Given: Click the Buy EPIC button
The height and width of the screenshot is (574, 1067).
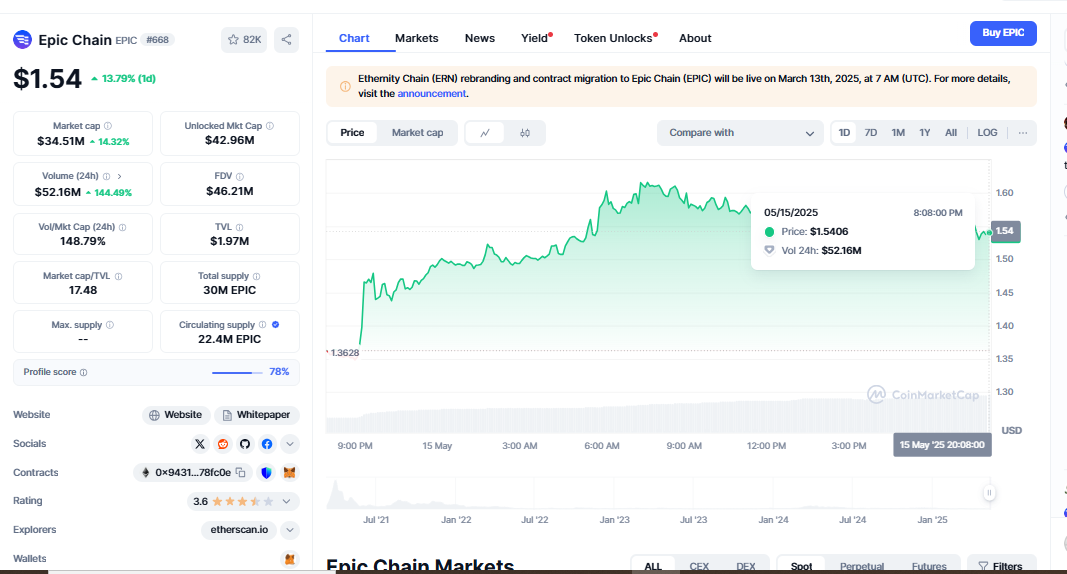Looking at the screenshot, I should (x=1003, y=33).
